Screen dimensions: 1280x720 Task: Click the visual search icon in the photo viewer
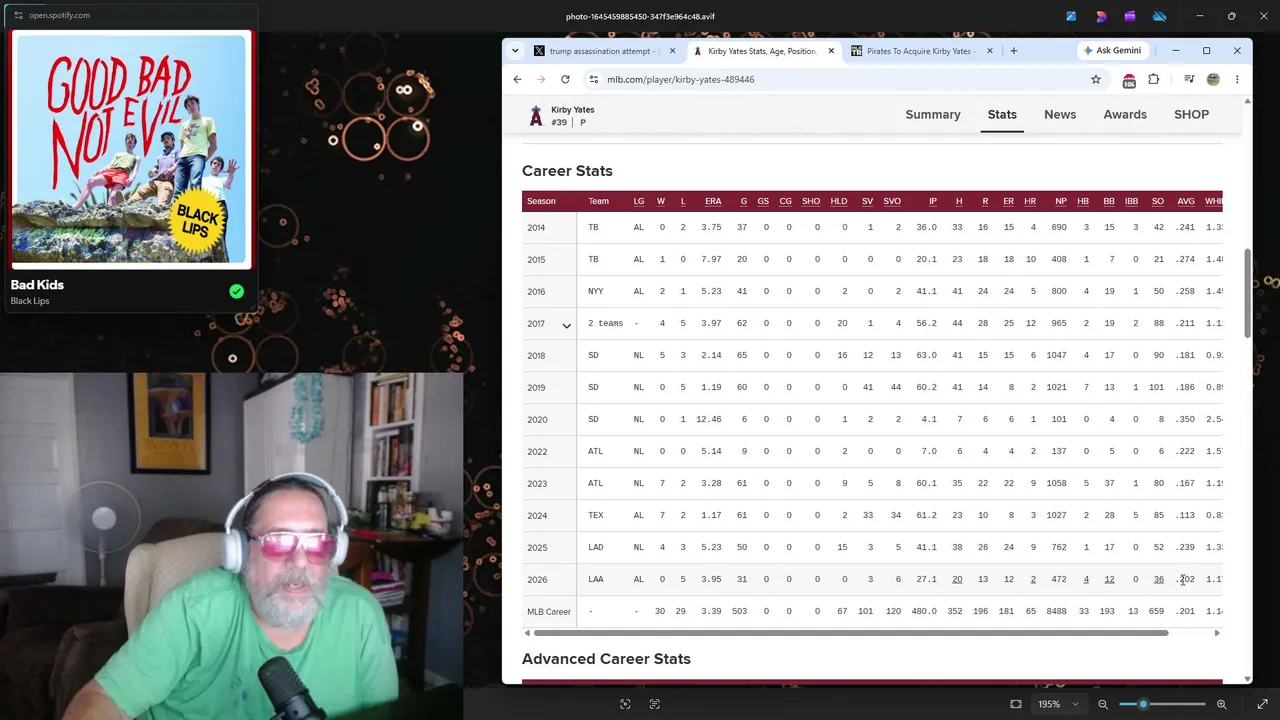pyautogui.click(x=625, y=704)
